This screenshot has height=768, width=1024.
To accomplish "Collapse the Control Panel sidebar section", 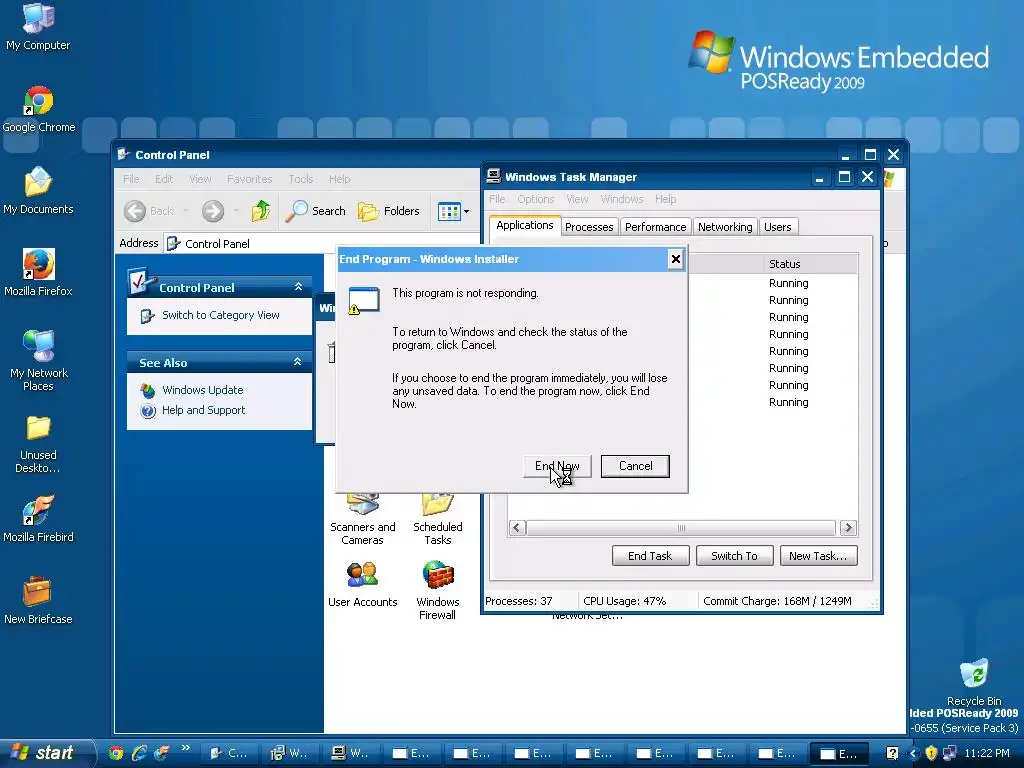I will pos(298,287).
